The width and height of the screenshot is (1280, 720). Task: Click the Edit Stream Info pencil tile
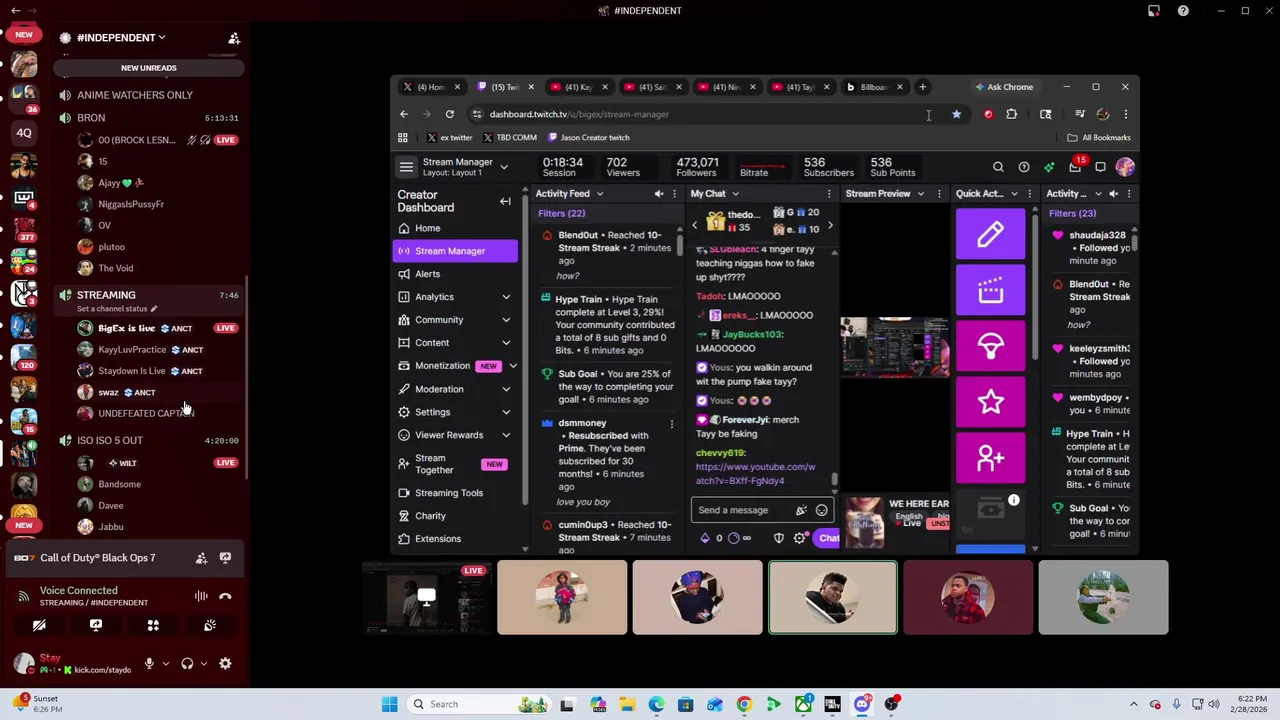(x=990, y=234)
